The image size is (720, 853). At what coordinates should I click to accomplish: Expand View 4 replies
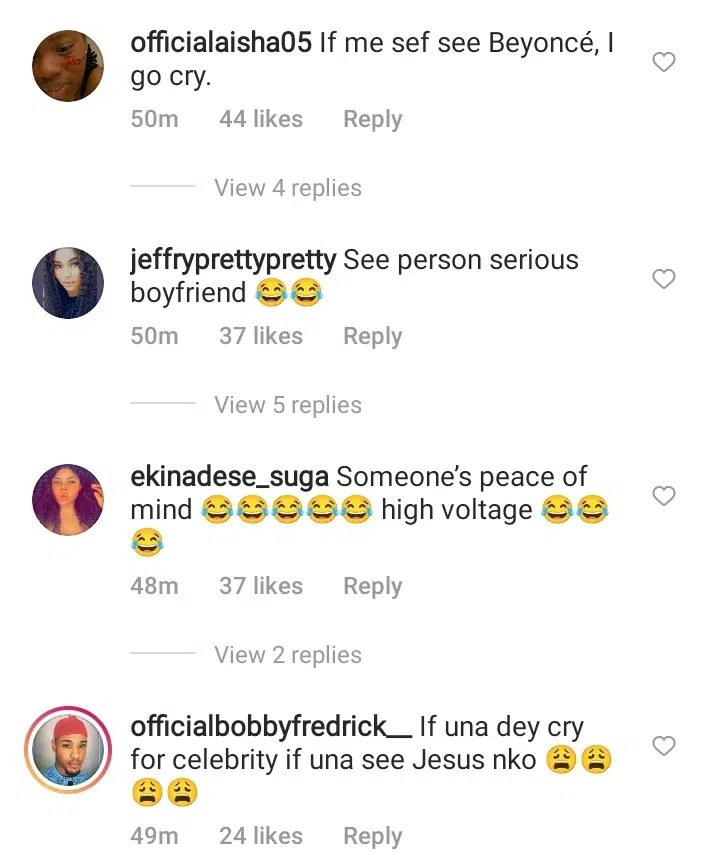pos(288,188)
